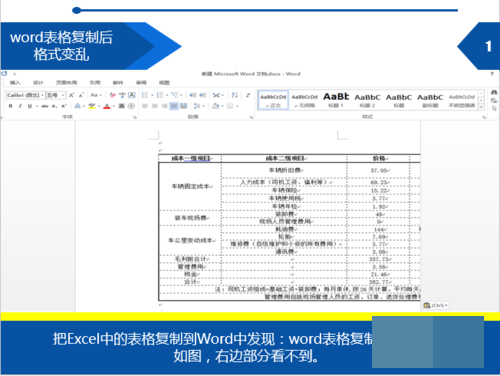
Task: Toggle Justify paragraph alignment
Action: click(174, 106)
